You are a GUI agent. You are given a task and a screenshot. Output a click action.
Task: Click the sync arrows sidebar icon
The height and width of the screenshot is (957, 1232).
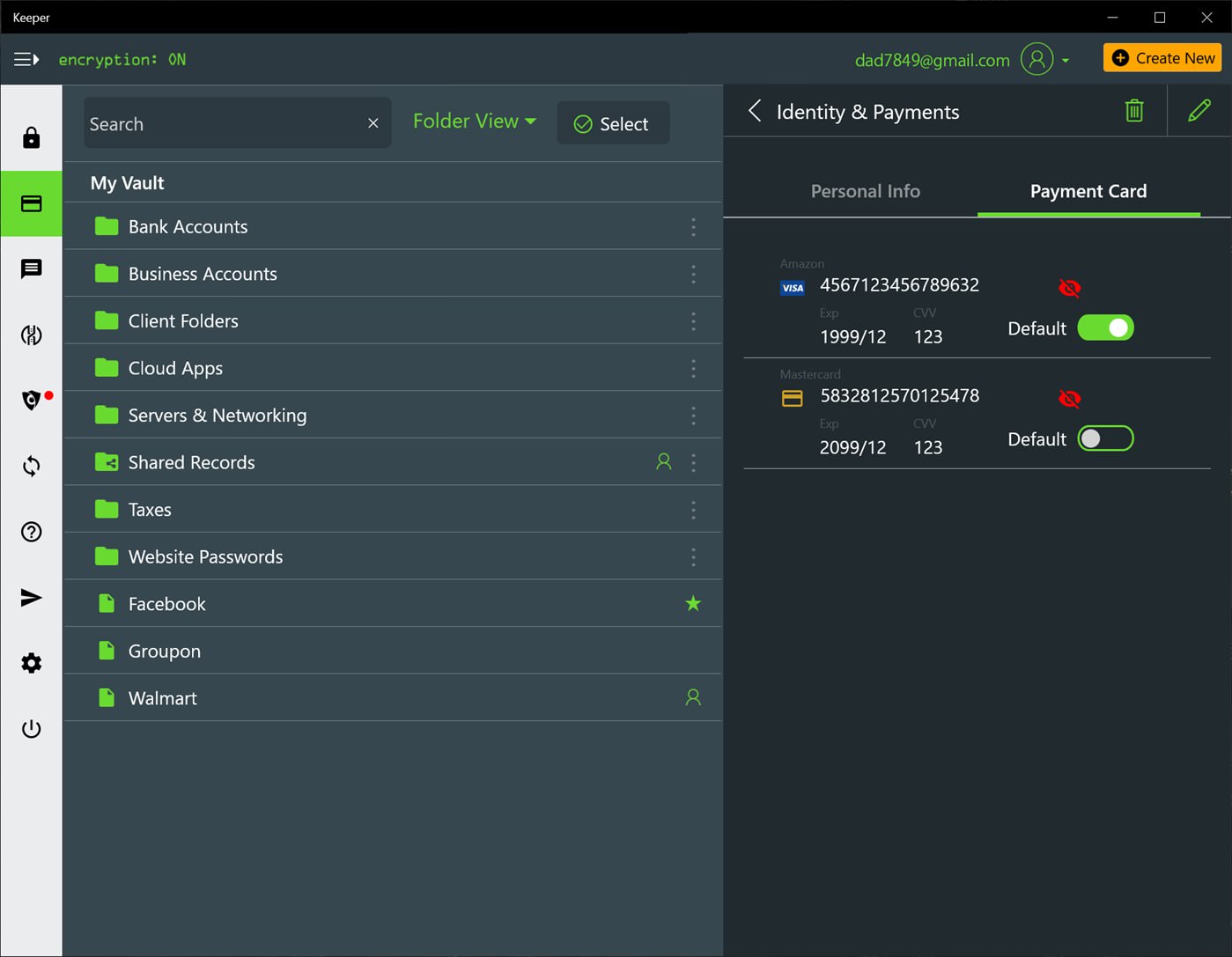pyautogui.click(x=31, y=466)
